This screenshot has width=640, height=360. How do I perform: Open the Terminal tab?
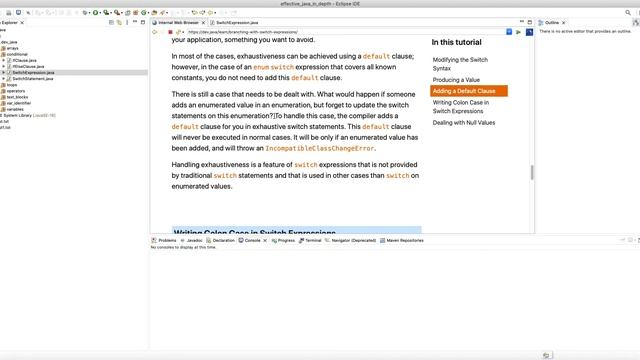(310, 240)
